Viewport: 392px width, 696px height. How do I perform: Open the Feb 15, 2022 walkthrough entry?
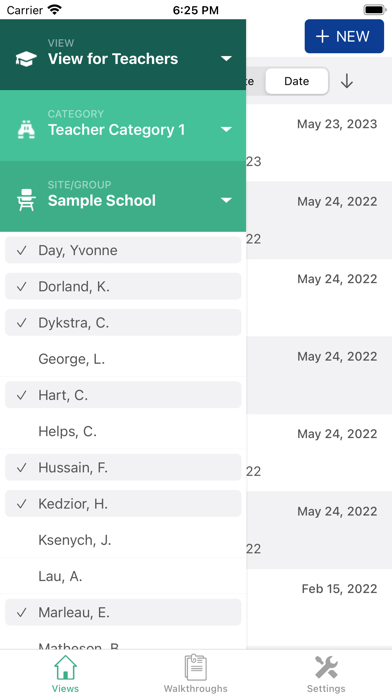[319, 608]
